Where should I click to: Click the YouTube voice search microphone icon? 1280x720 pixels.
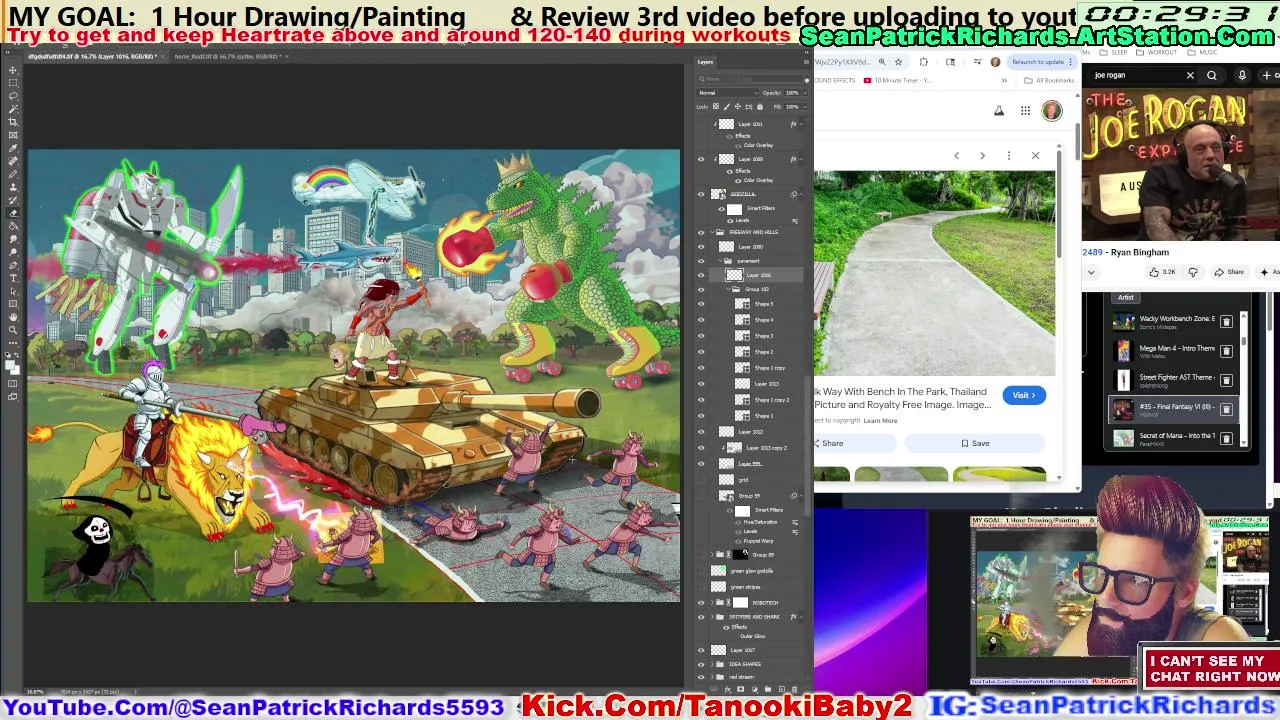point(1242,75)
